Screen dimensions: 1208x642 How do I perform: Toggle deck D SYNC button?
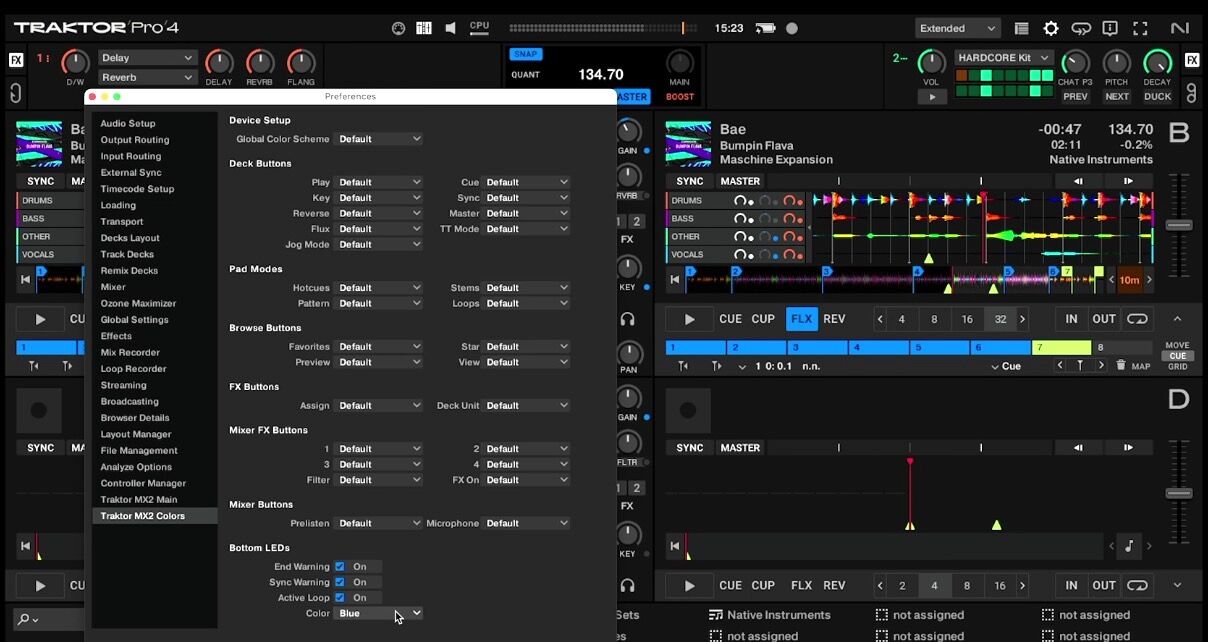(x=690, y=448)
